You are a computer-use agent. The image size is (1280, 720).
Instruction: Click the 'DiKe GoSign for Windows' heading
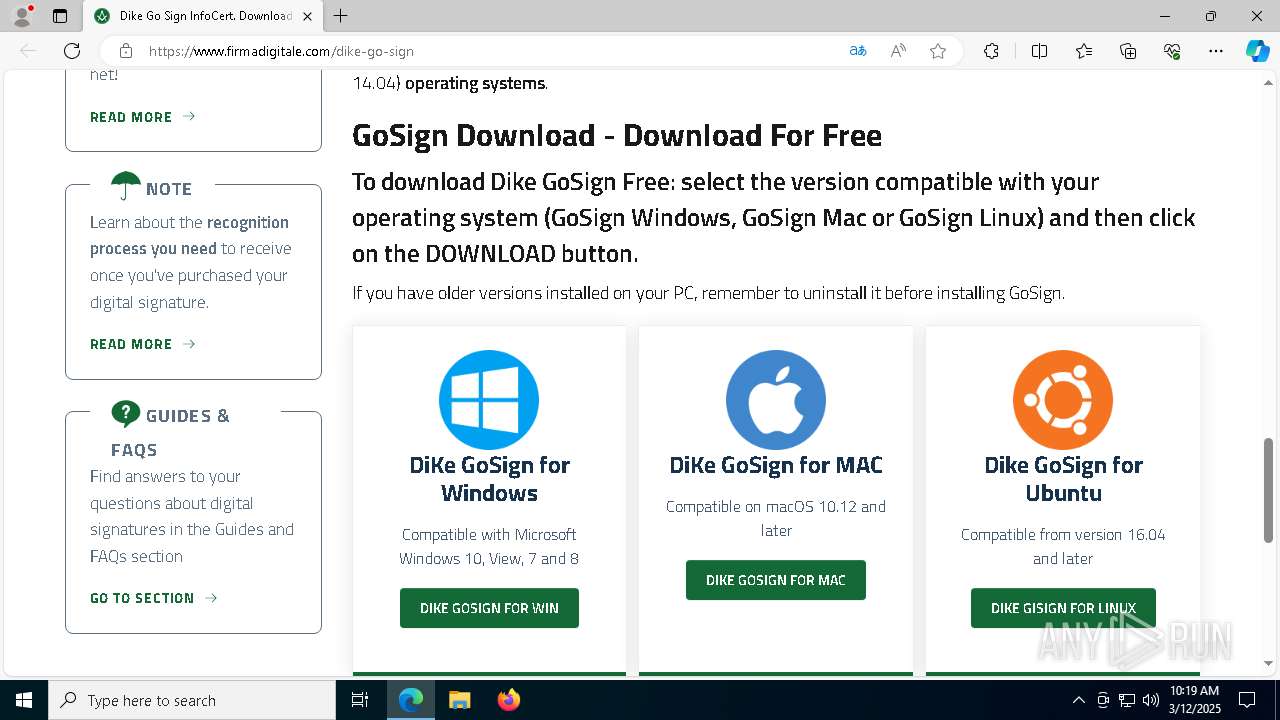point(489,479)
